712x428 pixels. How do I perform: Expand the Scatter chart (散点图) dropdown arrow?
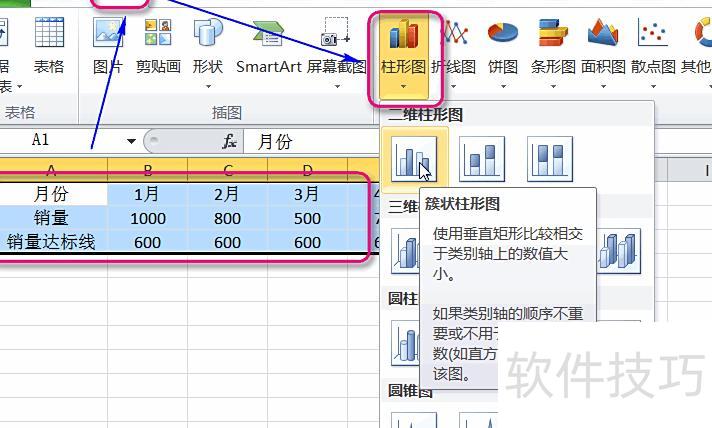653,86
